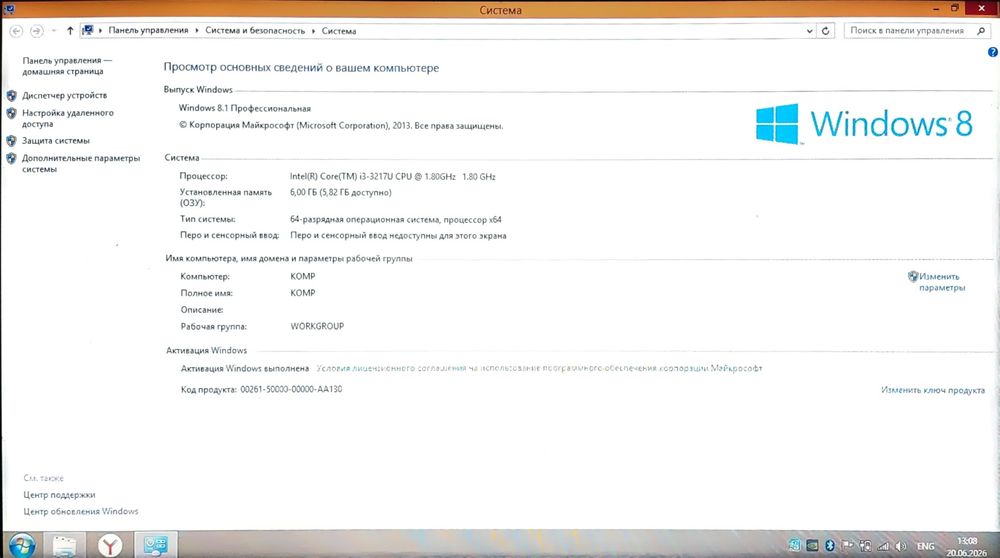1000x558 pixels.
Task: Open Защита системы link
Action: (55, 140)
